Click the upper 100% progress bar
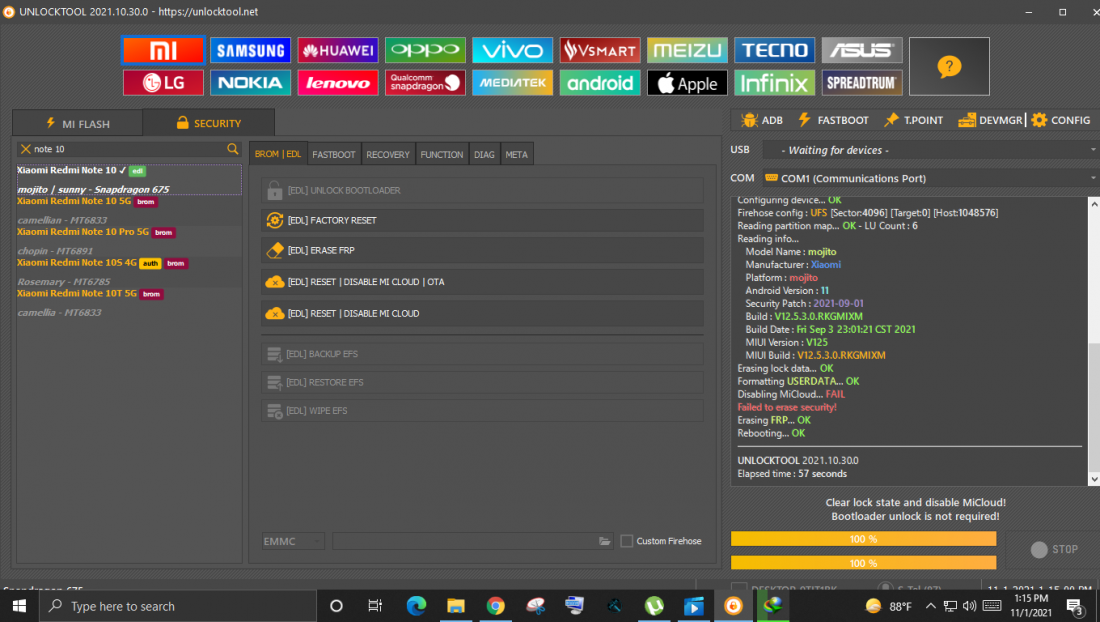The height and width of the screenshot is (622, 1100). coord(864,539)
